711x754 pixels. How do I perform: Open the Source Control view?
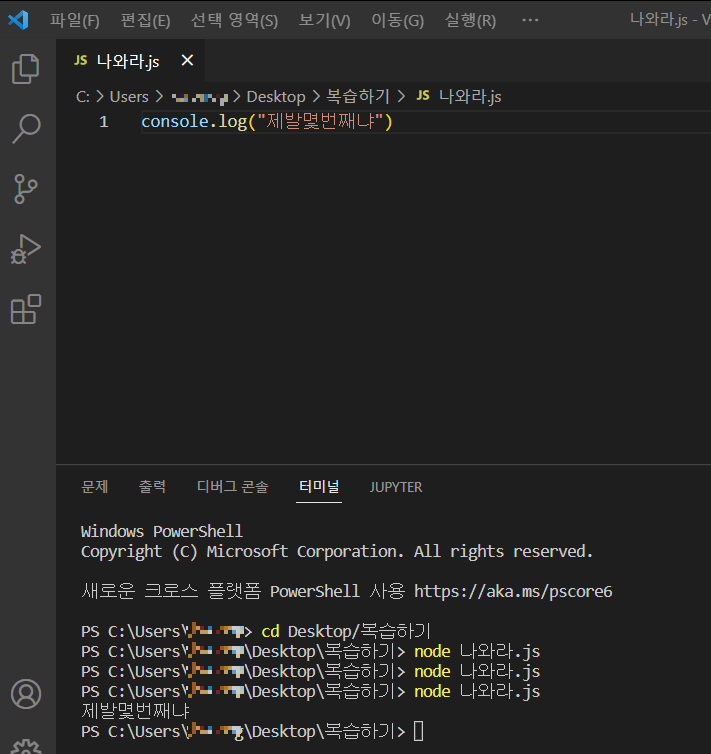tap(26, 188)
